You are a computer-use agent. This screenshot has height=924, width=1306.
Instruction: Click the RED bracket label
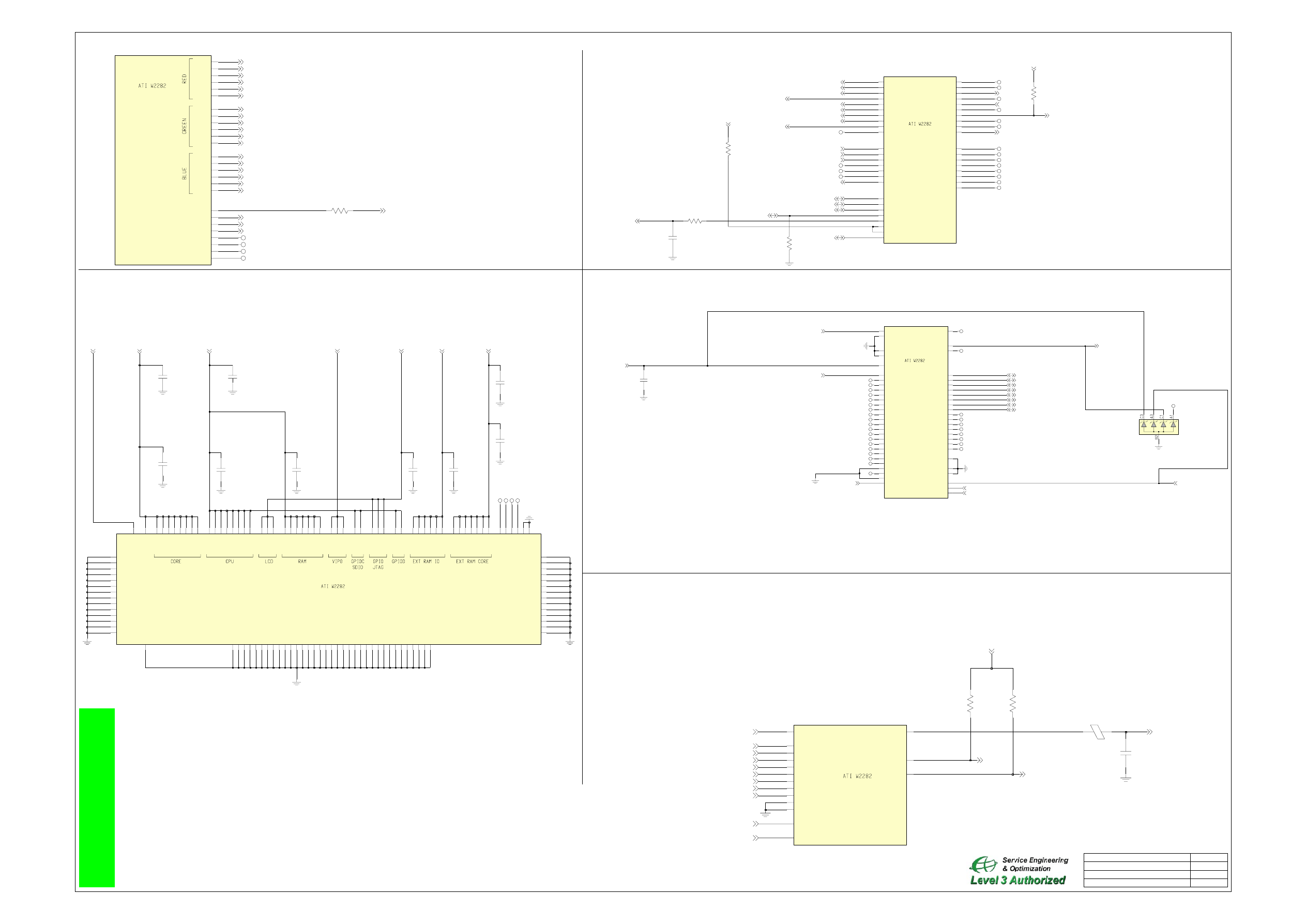pos(184,79)
